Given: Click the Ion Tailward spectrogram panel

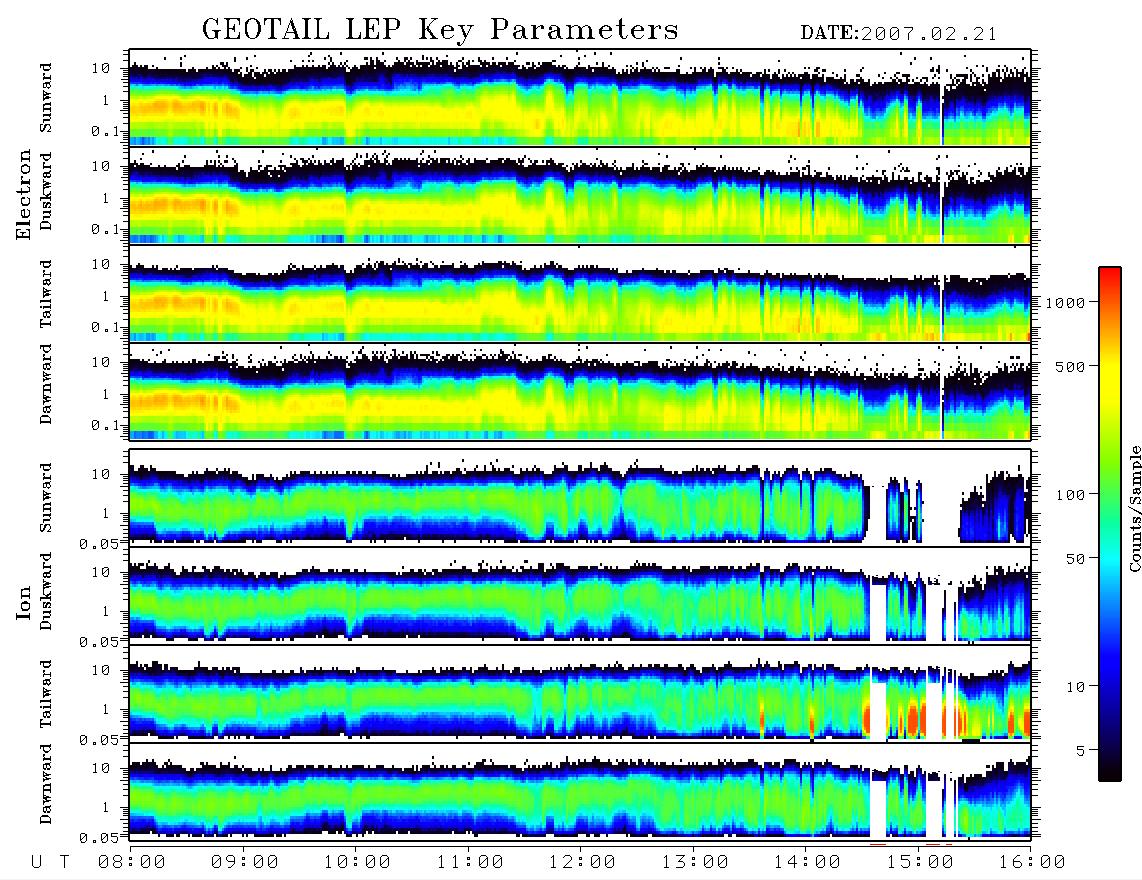Looking at the screenshot, I should point(580,694).
